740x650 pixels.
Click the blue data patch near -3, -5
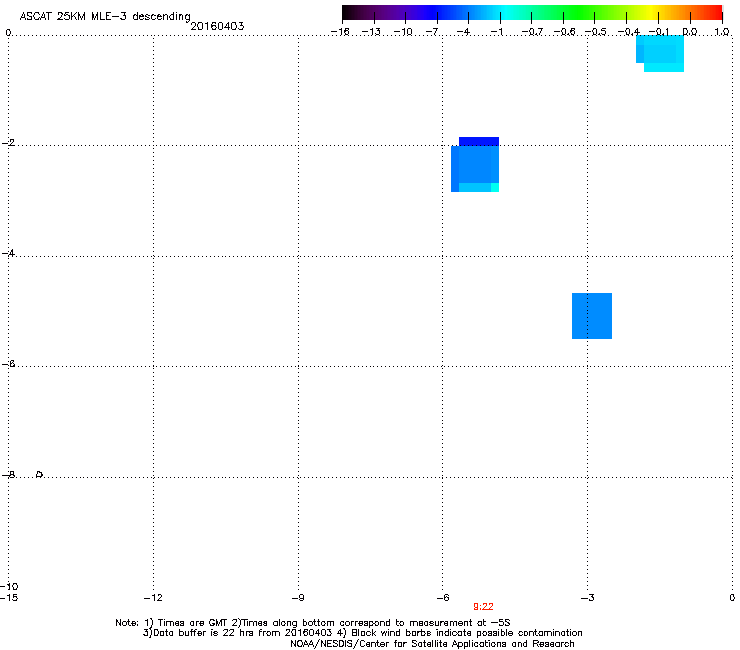coord(592,316)
